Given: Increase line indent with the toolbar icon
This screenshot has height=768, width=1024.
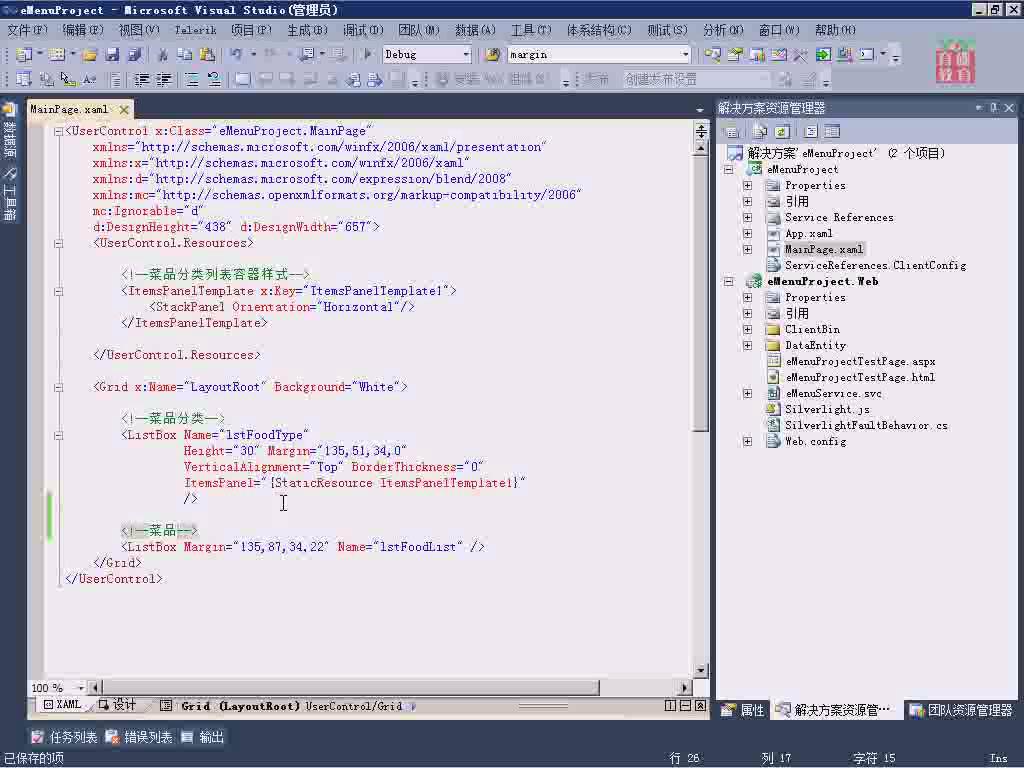Looking at the screenshot, I should [163, 80].
